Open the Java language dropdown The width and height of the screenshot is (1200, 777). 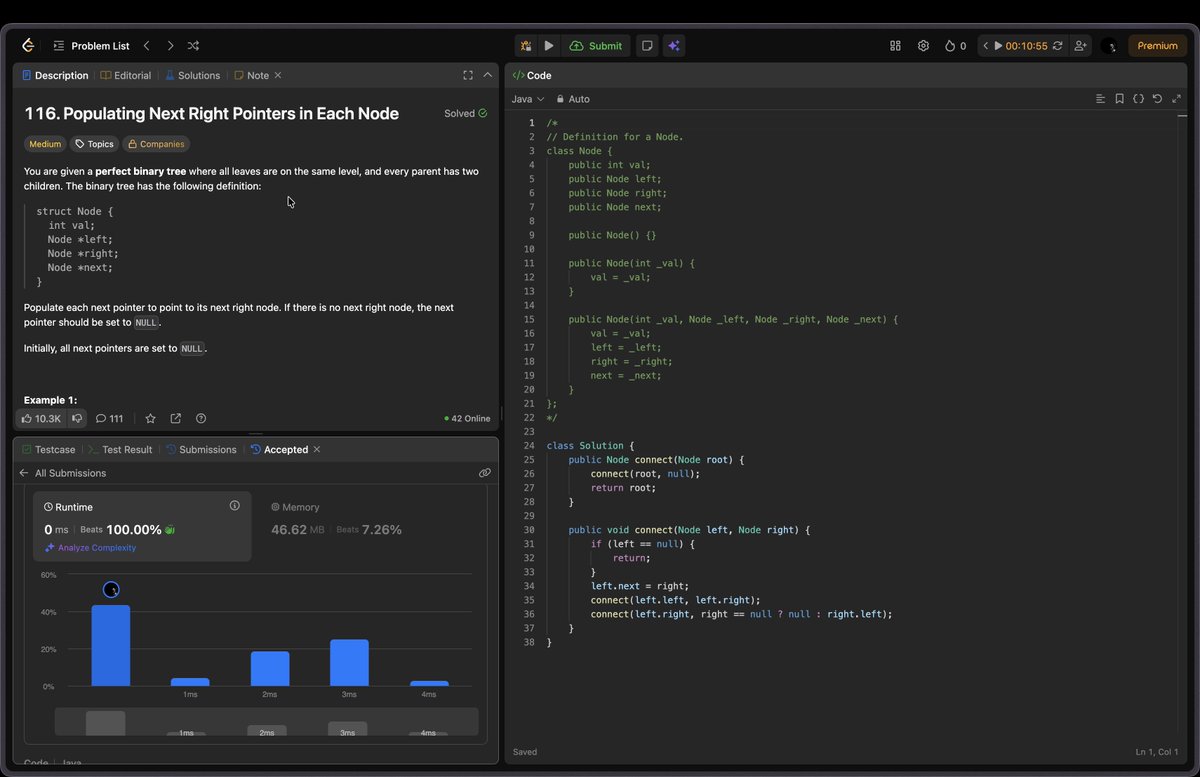pyautogui.click(x=528, y=98)
